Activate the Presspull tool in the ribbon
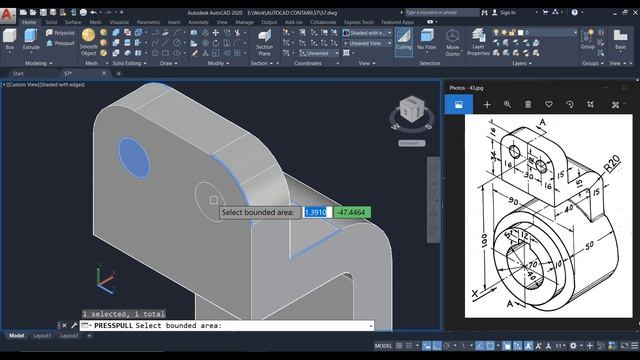Screen dimensions: 640x360 60,43
